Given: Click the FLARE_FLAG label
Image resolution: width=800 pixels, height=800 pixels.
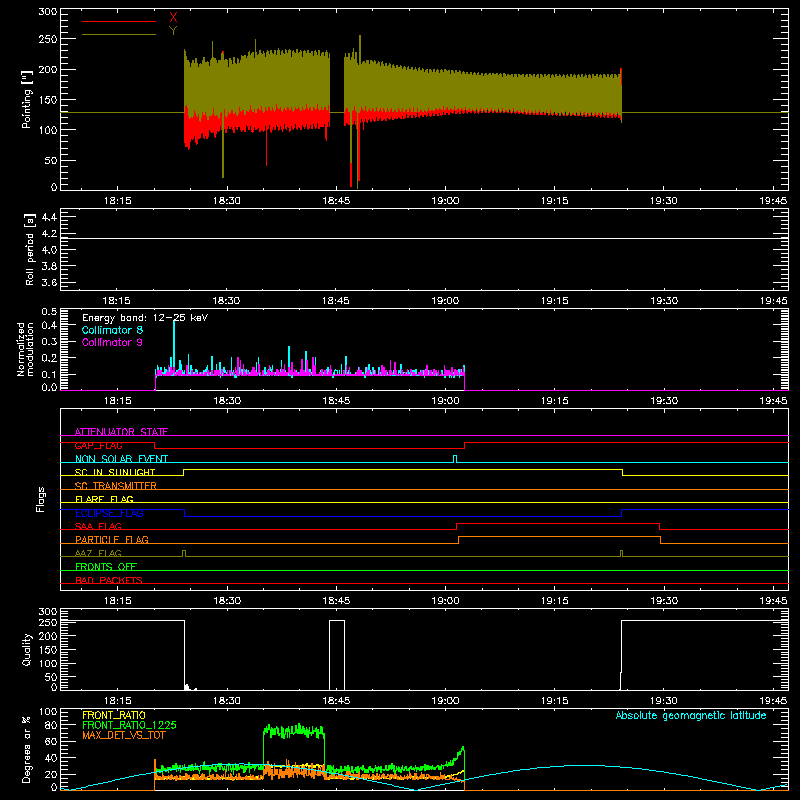Looking at the screenshot, I should click(x=104, y=499).
